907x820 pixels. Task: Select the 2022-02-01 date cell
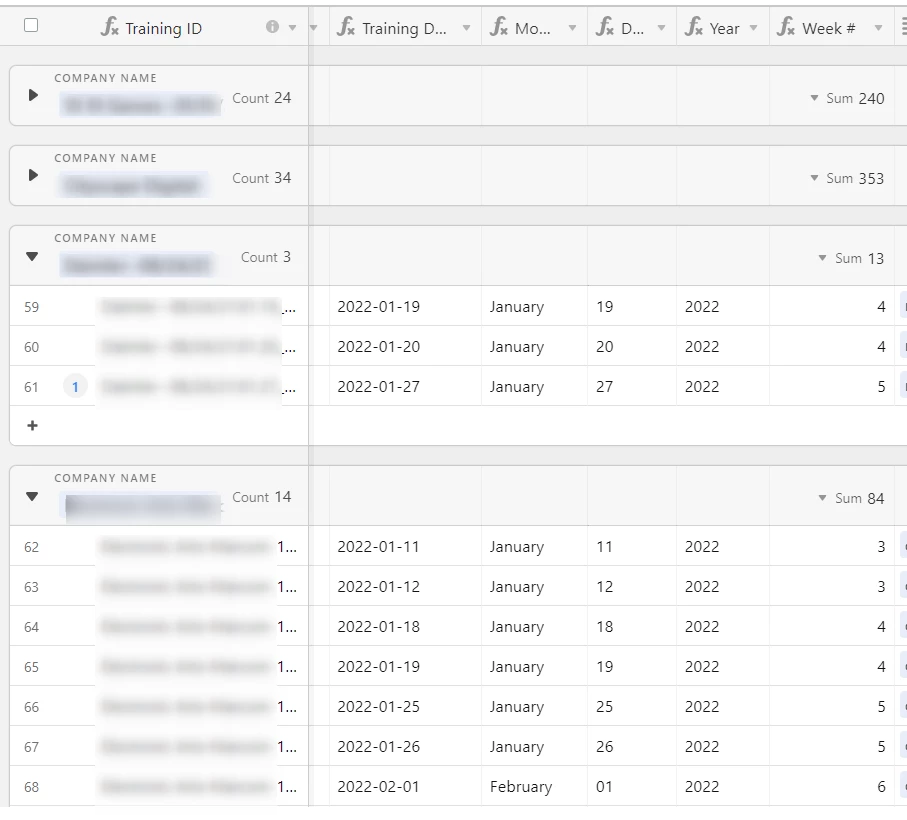(405, 786)
